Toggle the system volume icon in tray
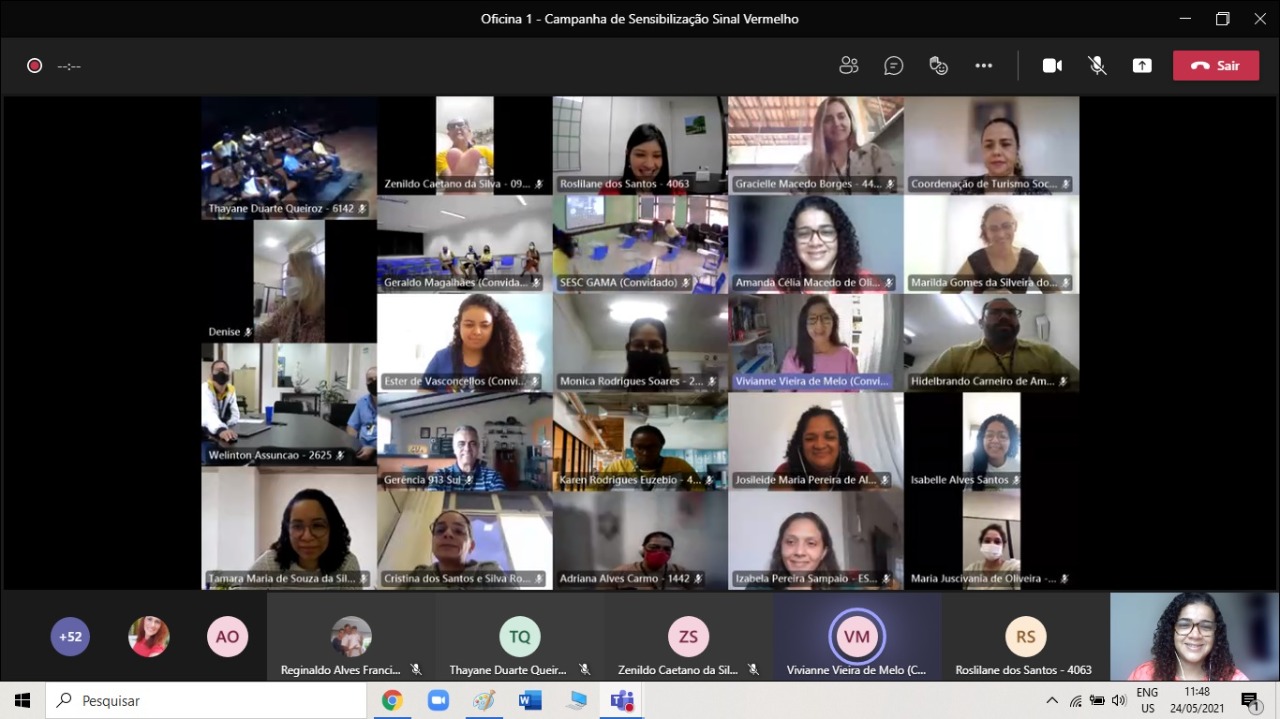Screen dimensions: 1280x719 [x=1119, y=701]
